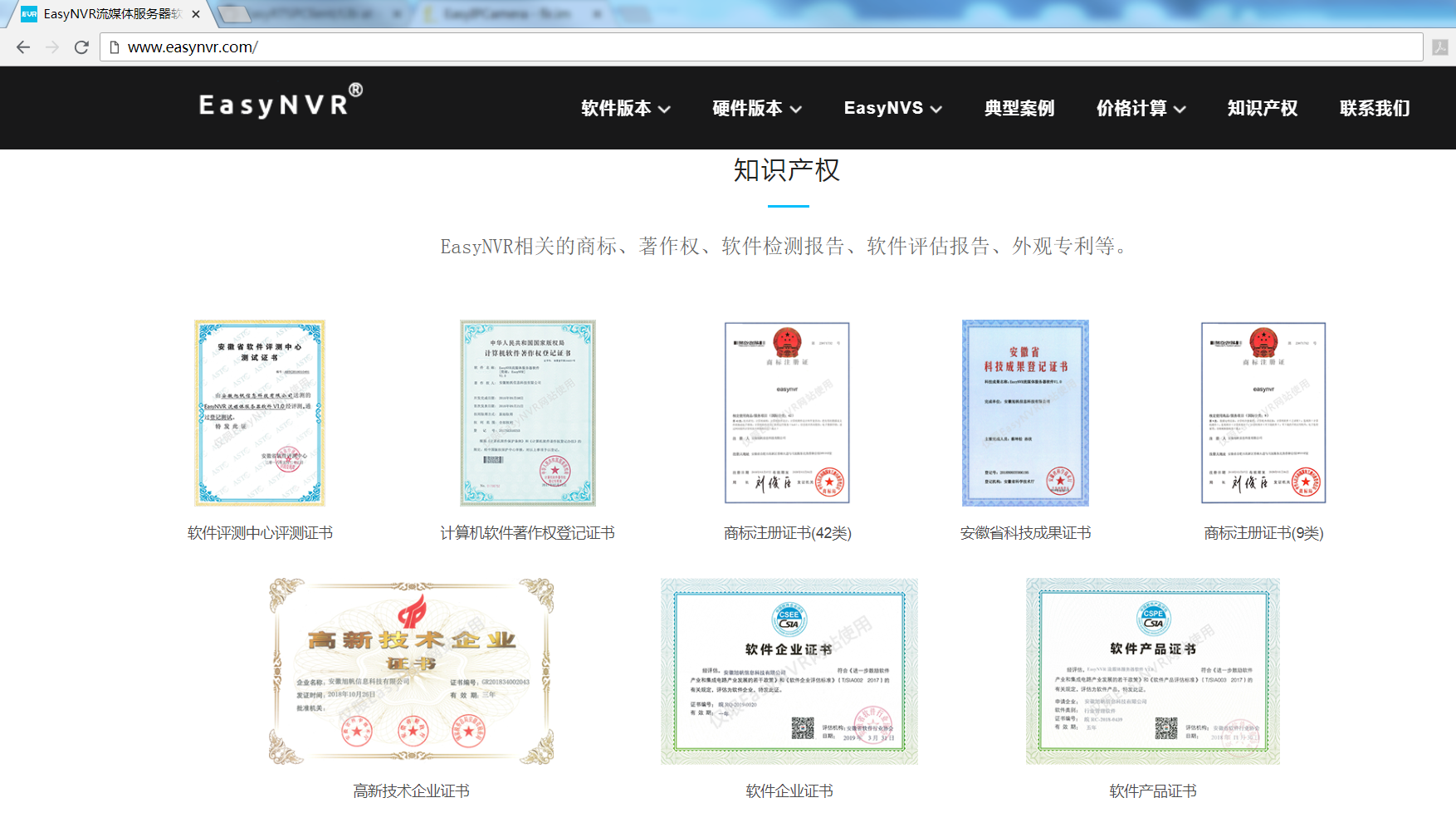Click the browser back arrow
The image size is (1456, 837).
pos(23,47)
